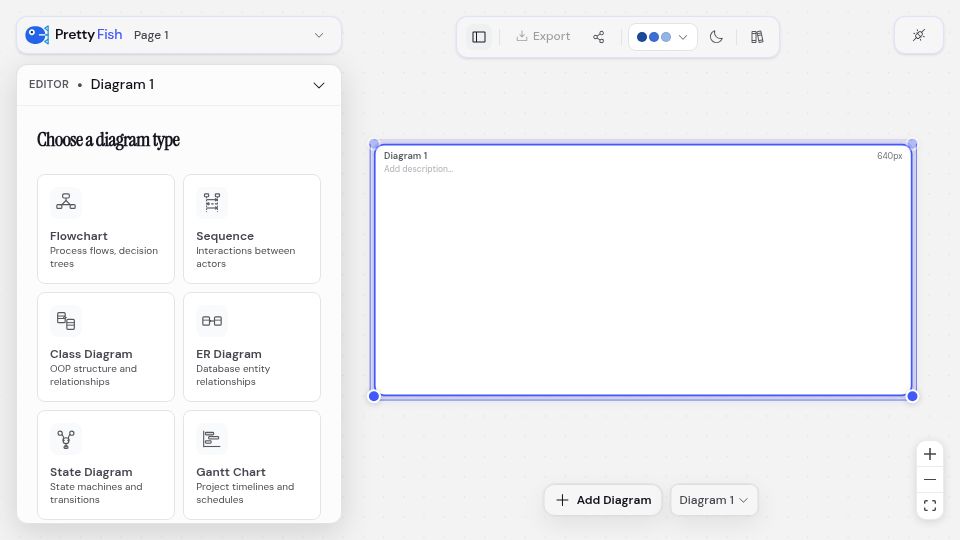The height and width of the screenshot is (540, 960).
Task: Click the bottom-right resize handle
Action: pyautogui.click(x=912, y=396)
